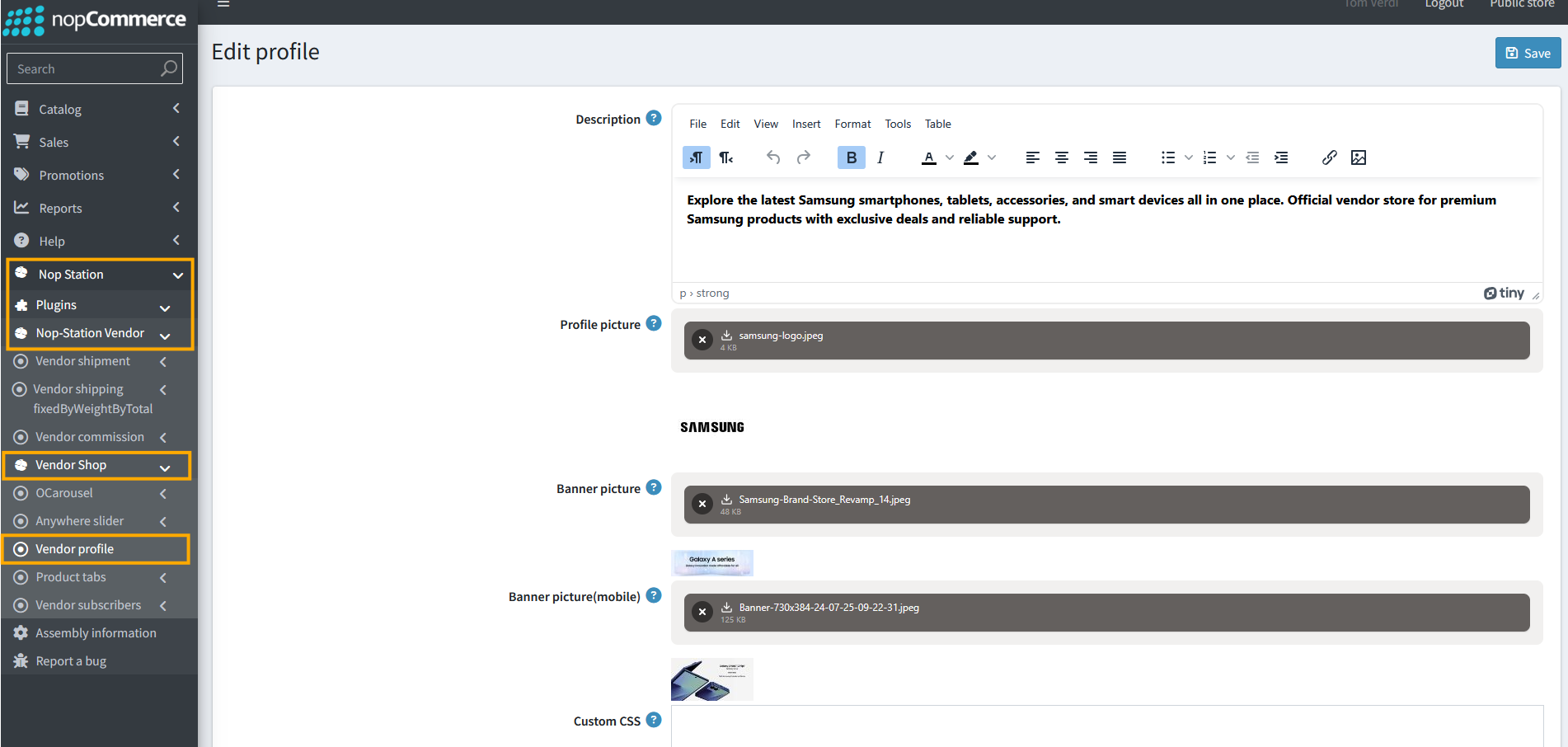The width and height of the screenshot is (1568, 747).
Task: Increase indent in editor
Action: pyautogui.click(x=1281, y=157)
